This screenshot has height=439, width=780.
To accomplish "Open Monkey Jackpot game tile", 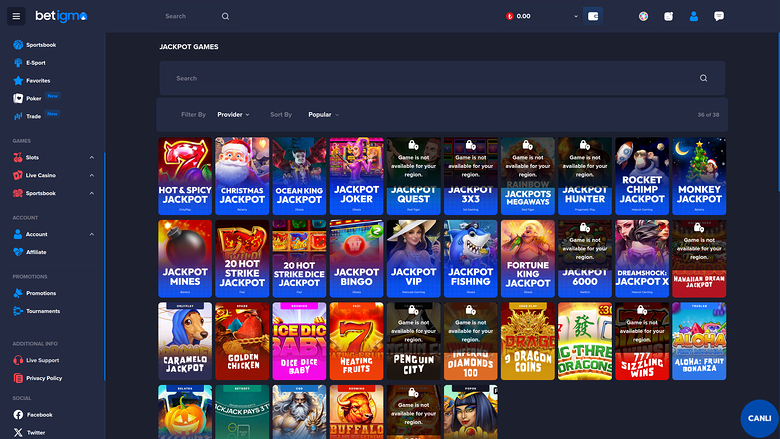I will (699, 176).
